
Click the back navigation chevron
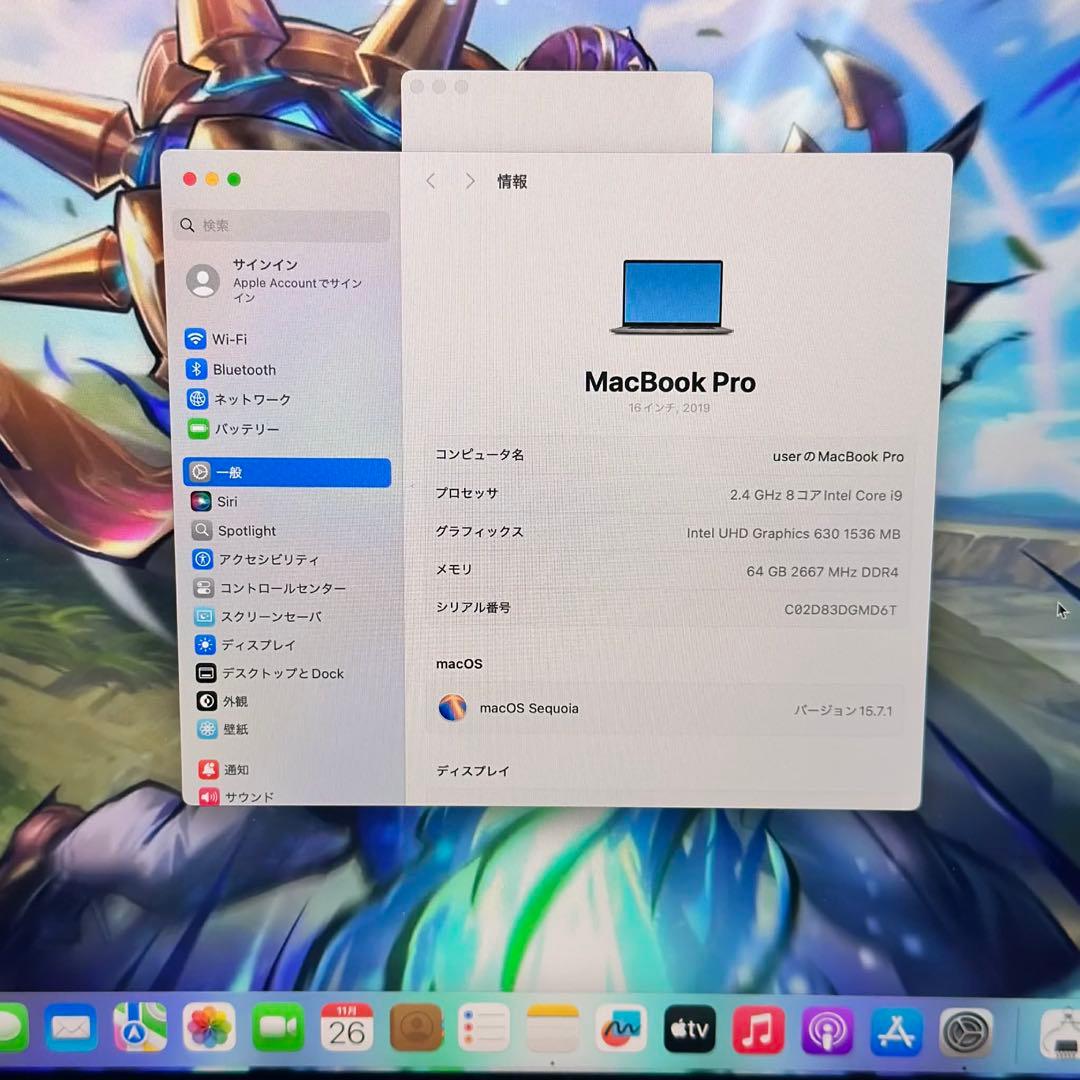pos(430,181)
